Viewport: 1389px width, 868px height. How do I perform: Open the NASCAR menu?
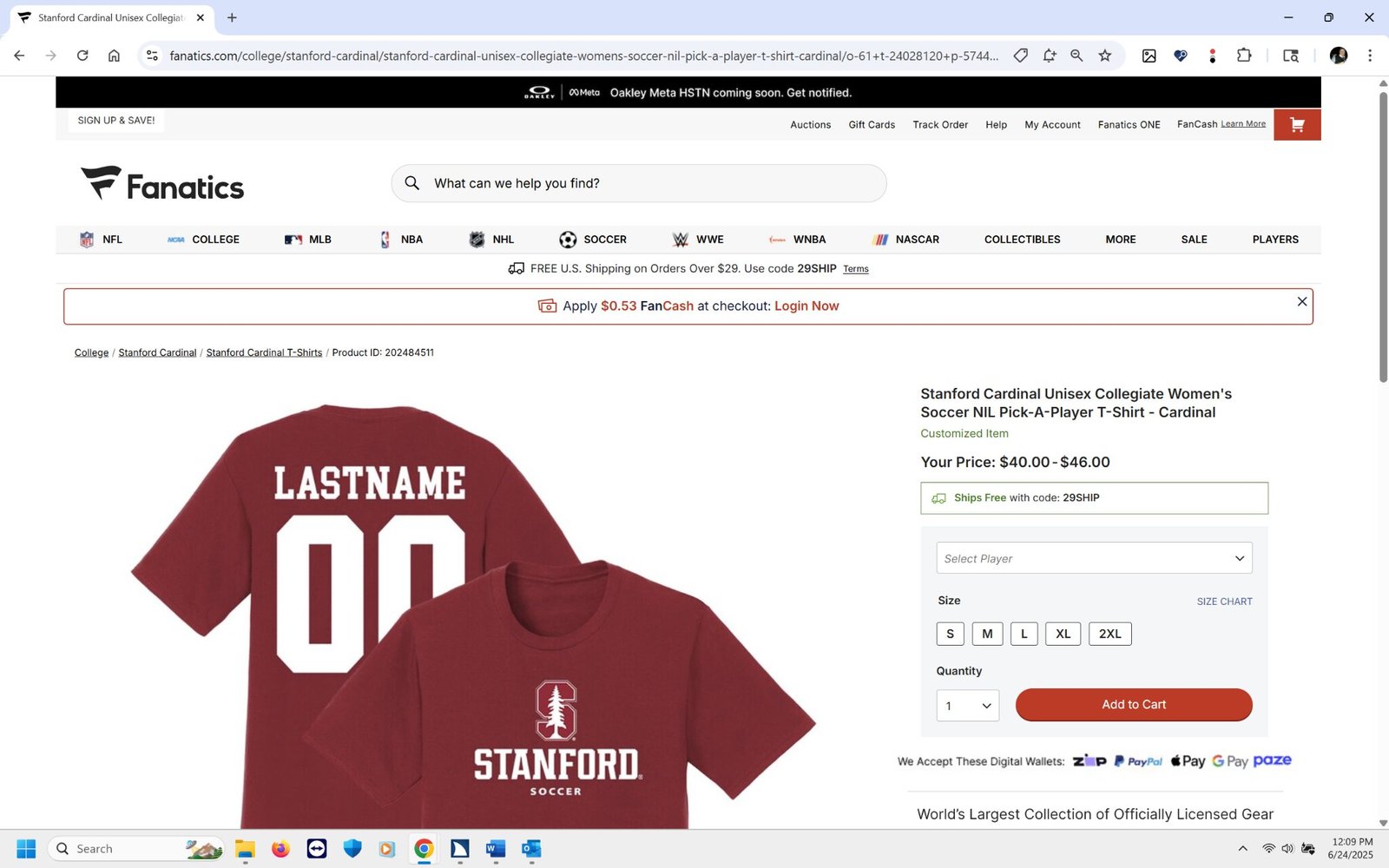coord(905,240)
